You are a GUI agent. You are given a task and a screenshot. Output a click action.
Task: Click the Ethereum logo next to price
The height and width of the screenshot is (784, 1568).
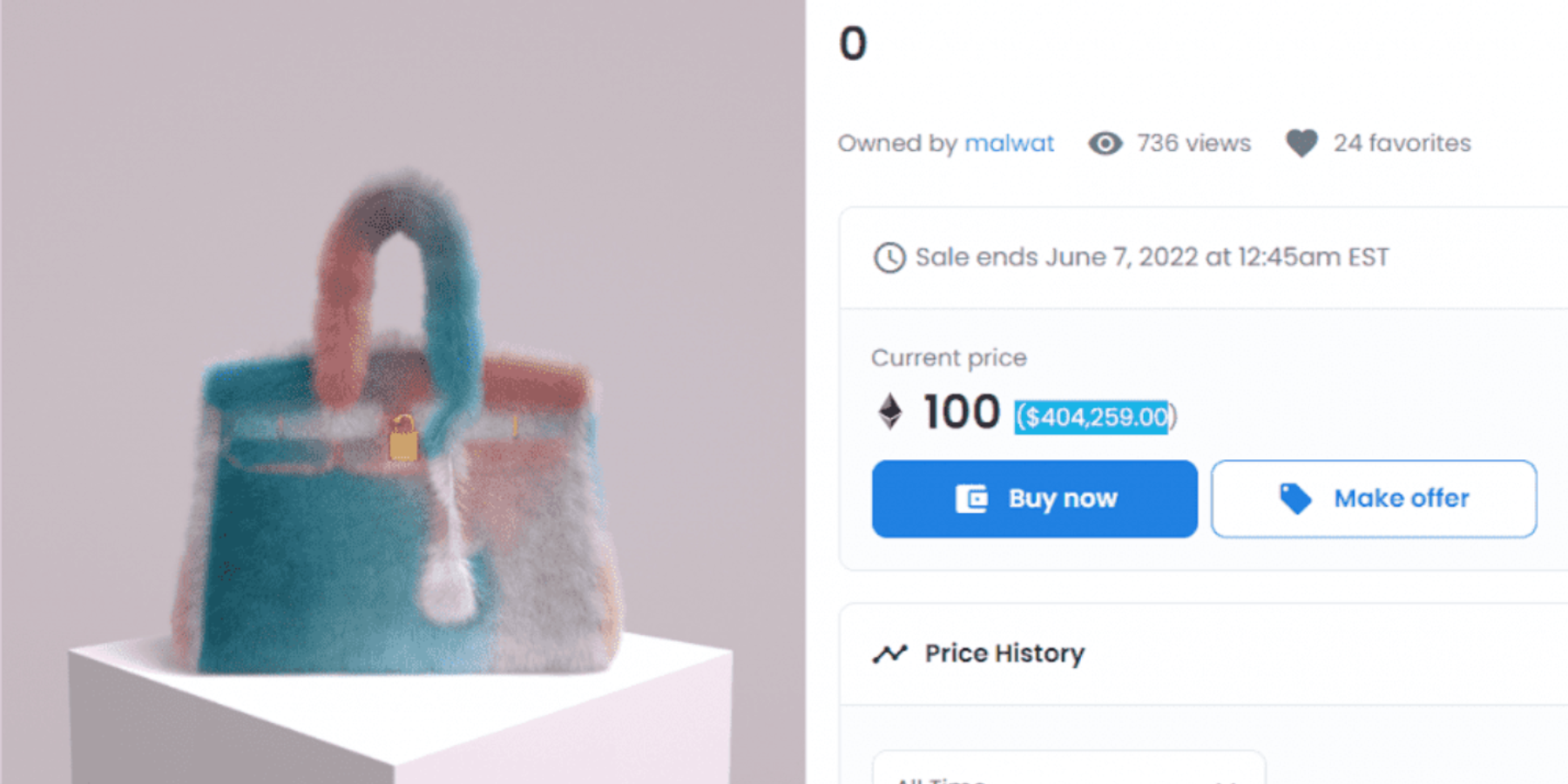889,412
